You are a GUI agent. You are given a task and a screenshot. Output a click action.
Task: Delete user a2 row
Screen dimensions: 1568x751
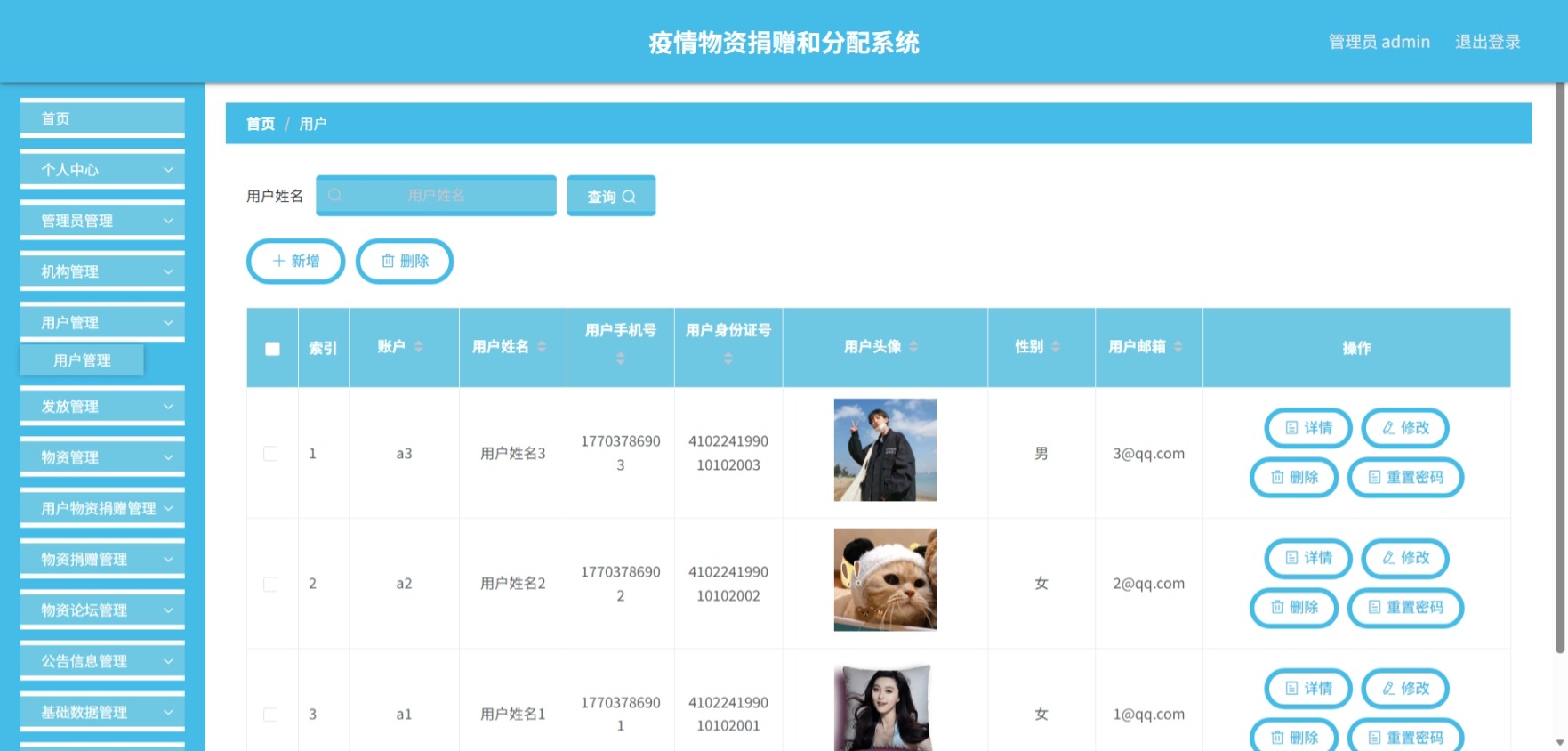point(1294,607)
